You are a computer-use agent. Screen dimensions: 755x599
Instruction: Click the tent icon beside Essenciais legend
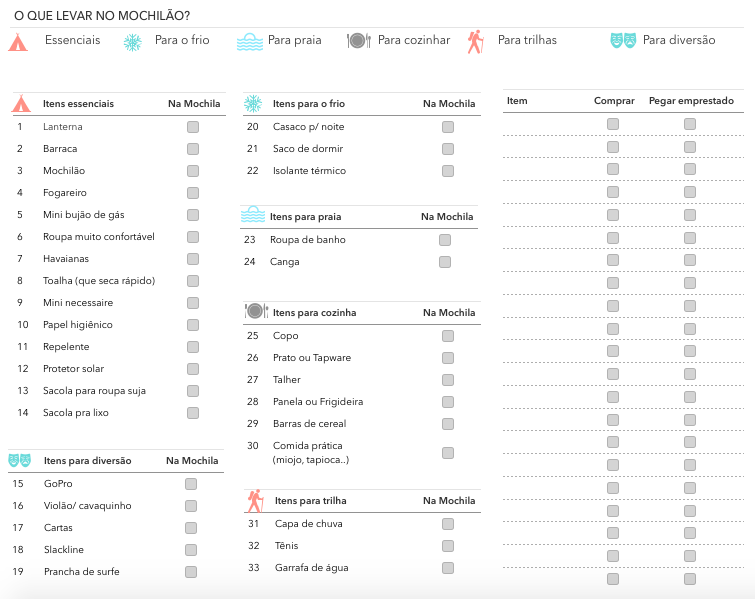tap(18, 42)
